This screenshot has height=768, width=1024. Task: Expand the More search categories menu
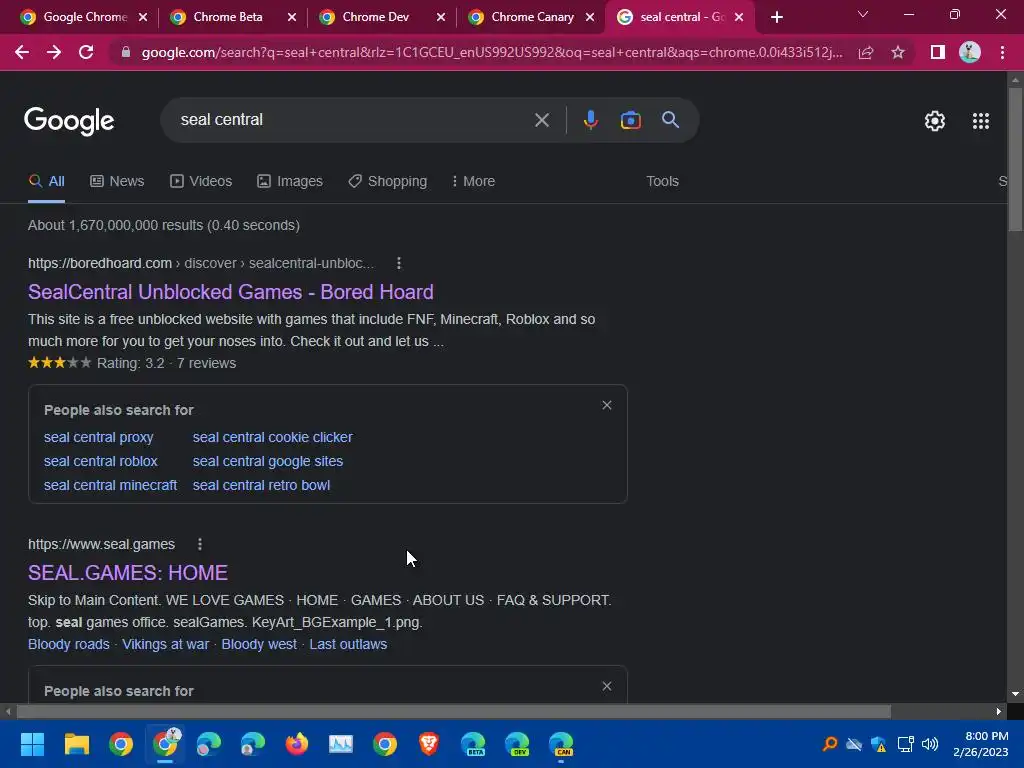[x=473, y=181]
